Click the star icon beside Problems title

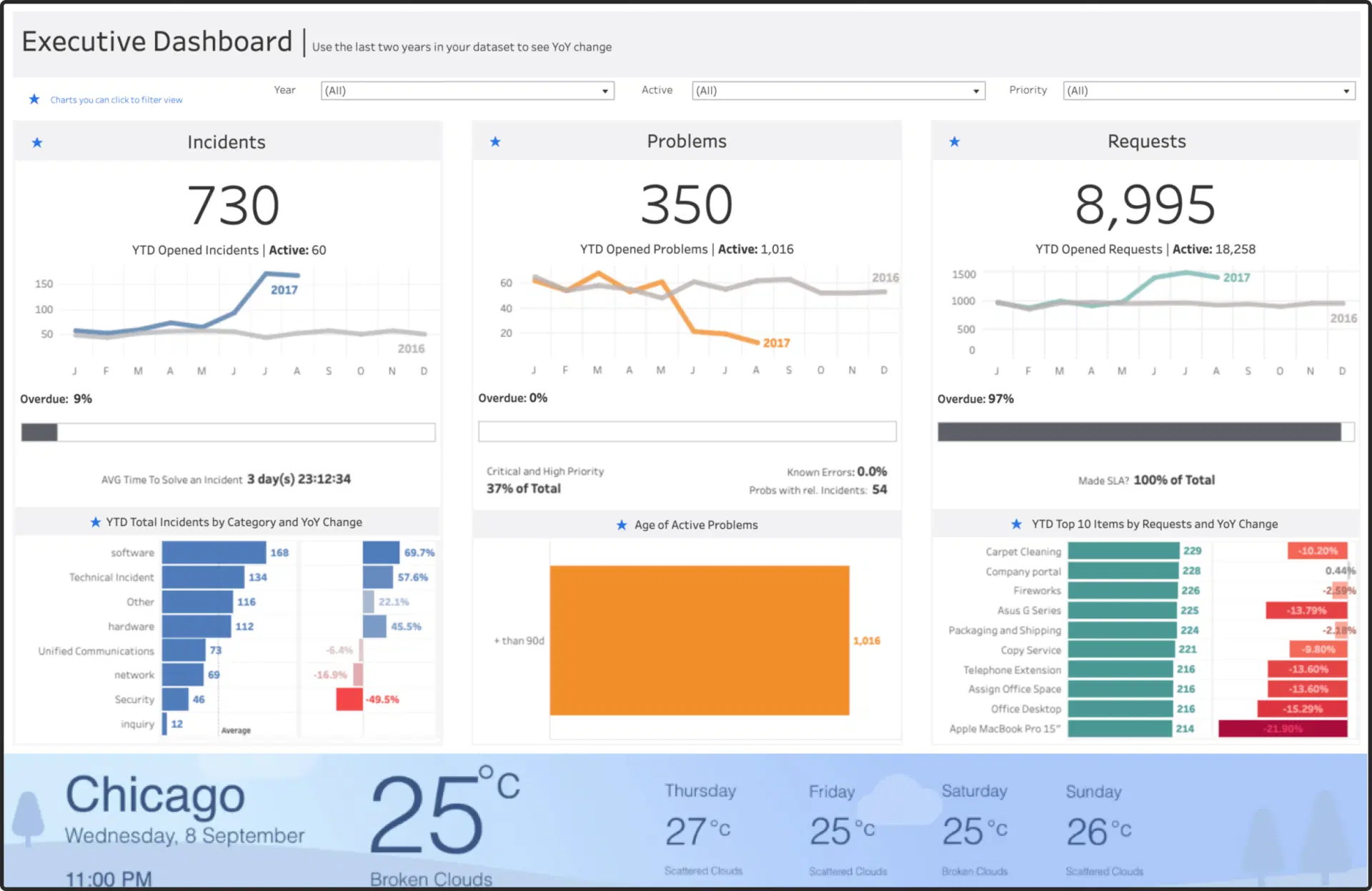pos(495,141)
